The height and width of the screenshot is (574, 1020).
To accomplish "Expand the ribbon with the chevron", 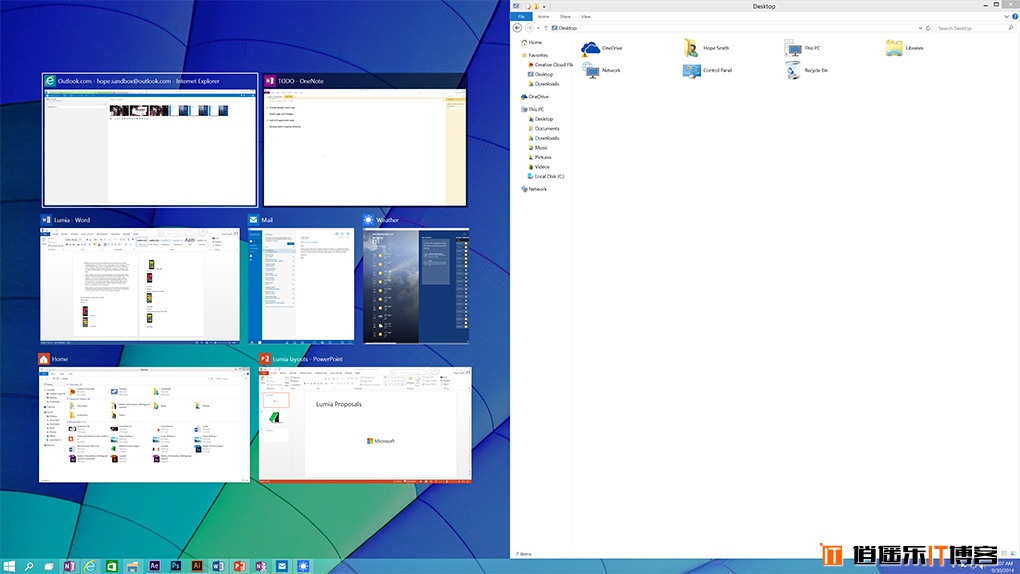I will (1006, 16).
